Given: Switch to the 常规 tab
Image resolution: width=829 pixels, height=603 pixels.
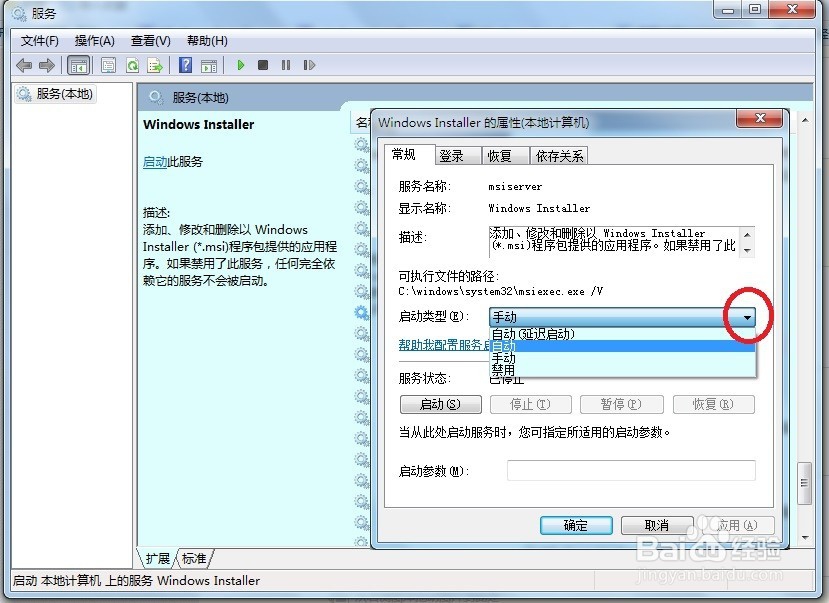Looking at the screenshot, I should 409,154.
